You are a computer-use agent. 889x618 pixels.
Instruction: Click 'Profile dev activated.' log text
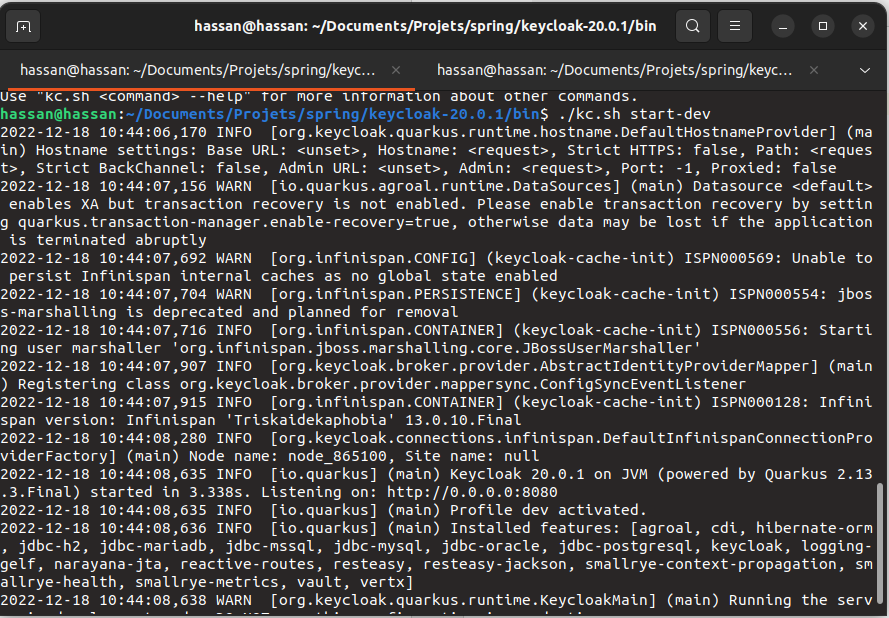(x=548, y=510)
